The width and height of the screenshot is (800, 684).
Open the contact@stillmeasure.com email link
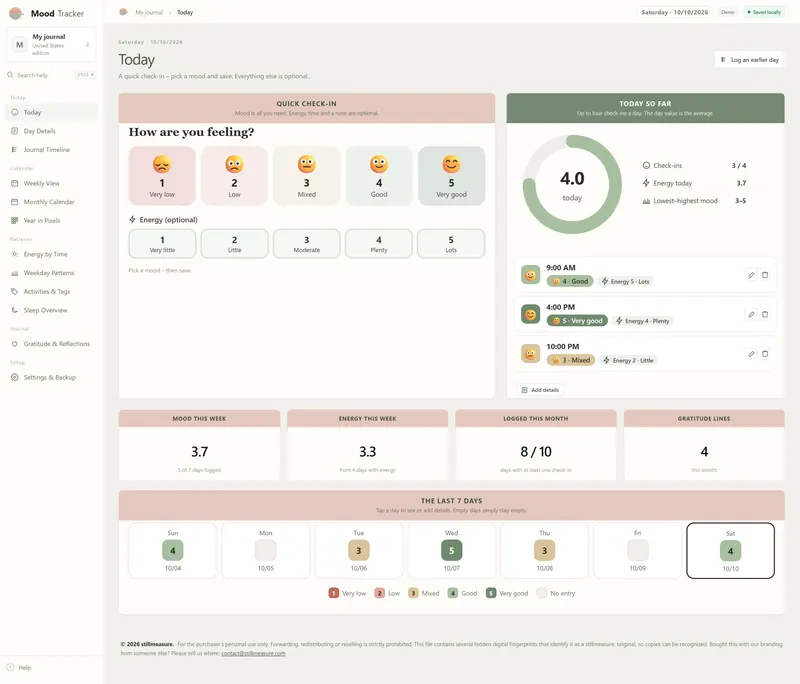tap(253, 653)
